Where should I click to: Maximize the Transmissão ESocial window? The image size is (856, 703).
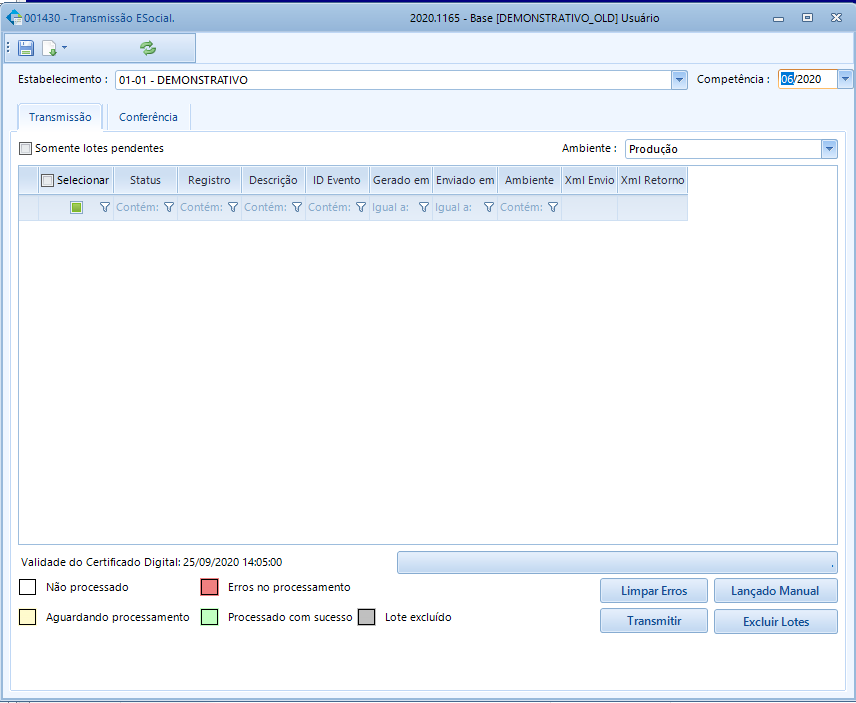[x=807, y=18]
